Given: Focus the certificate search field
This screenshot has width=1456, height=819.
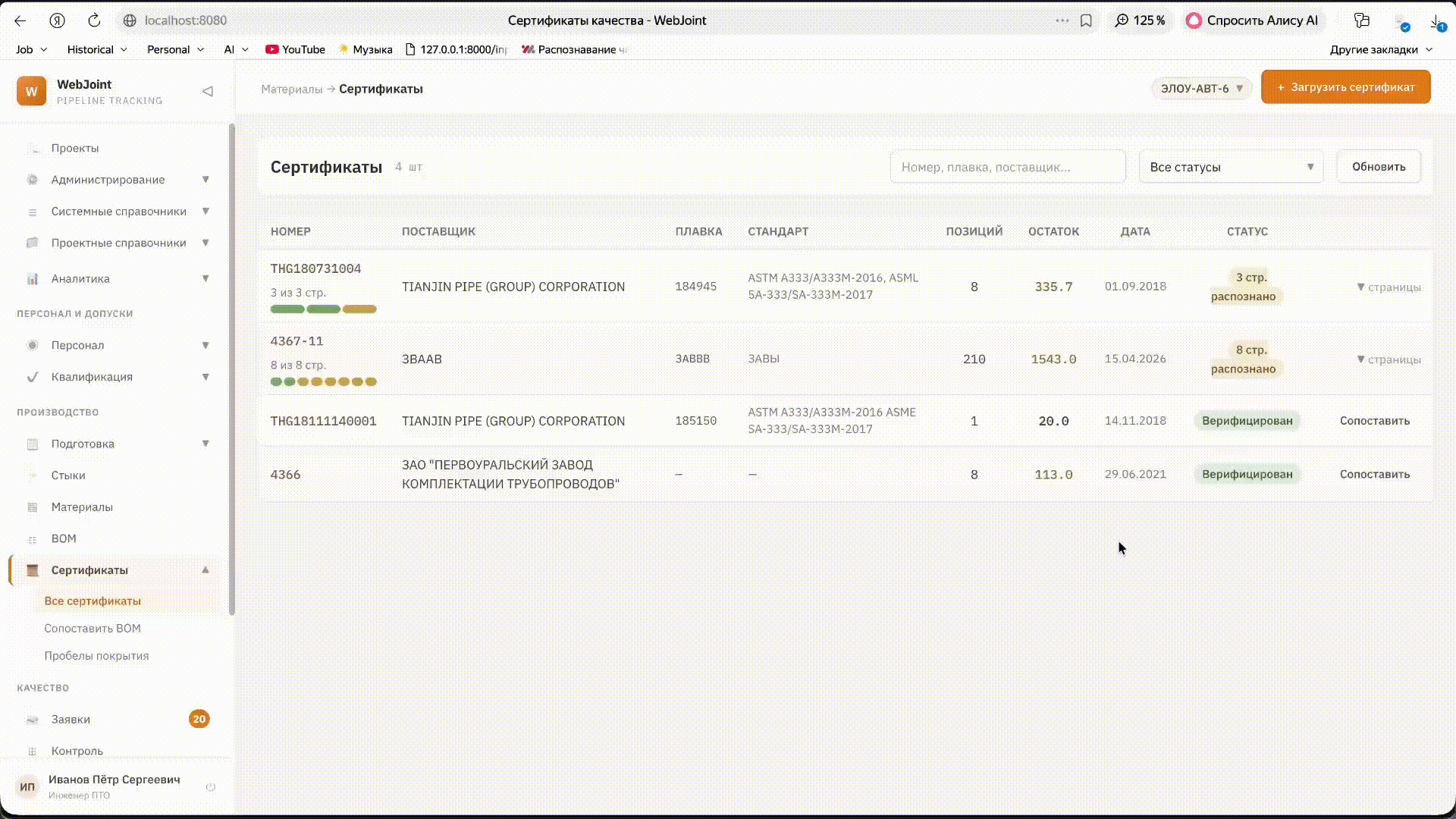Looking at the screenshot, I should [1007, 167].
